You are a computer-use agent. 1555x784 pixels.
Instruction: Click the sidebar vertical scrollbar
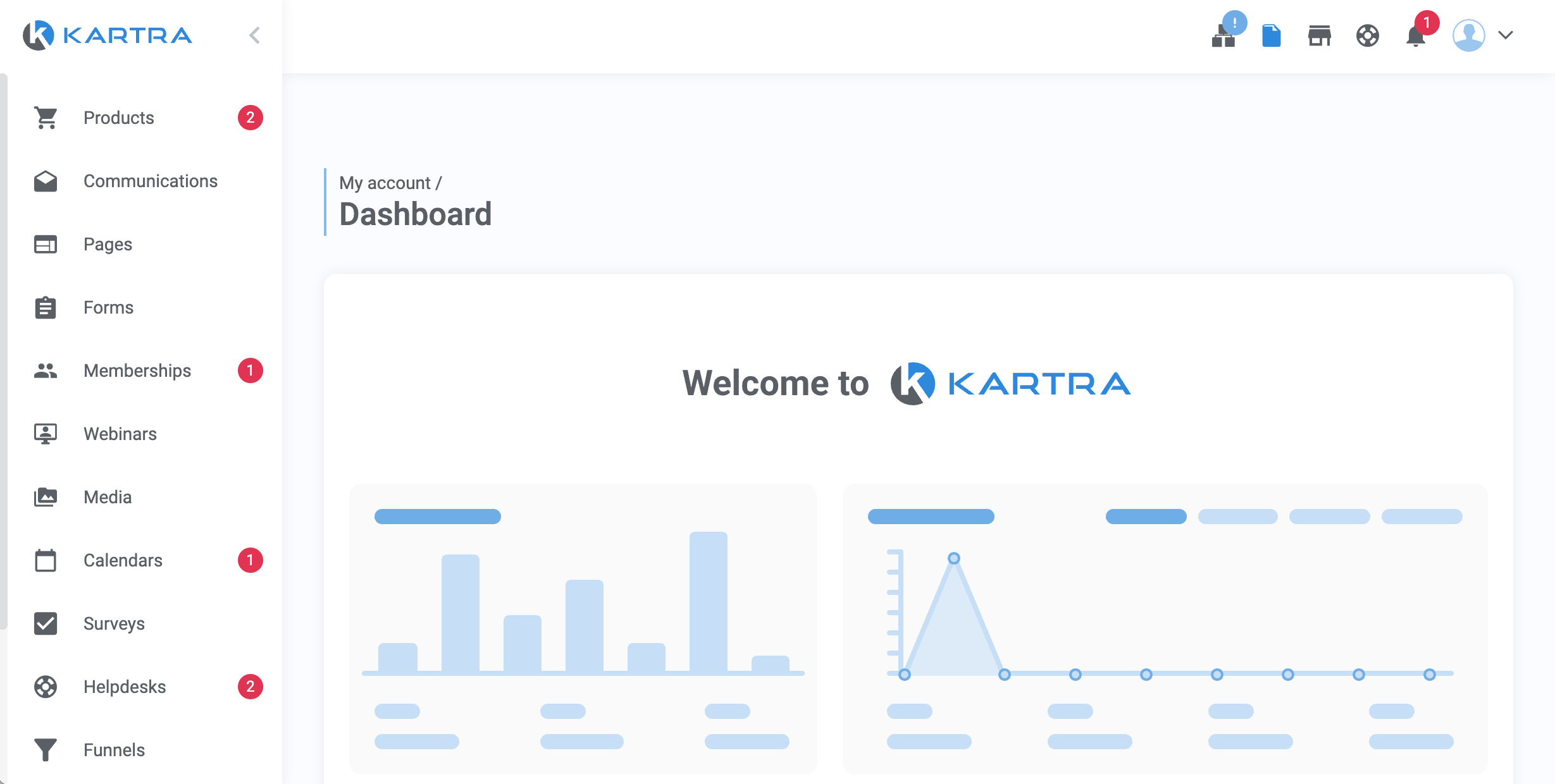[4, 352]
